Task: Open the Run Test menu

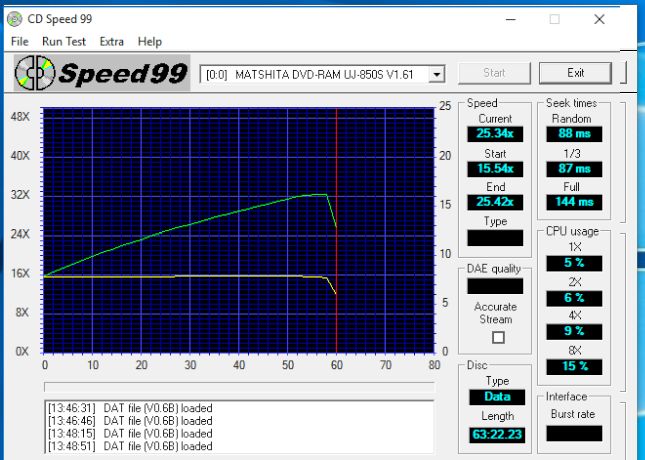Action: 64,42
